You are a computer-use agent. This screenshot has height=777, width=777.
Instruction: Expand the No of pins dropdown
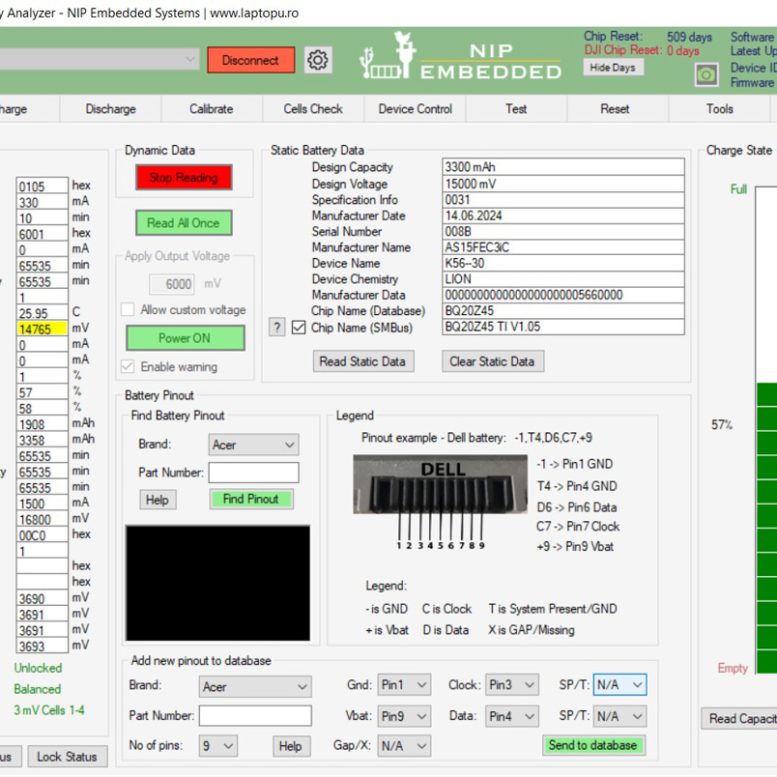tap(217, 746)
